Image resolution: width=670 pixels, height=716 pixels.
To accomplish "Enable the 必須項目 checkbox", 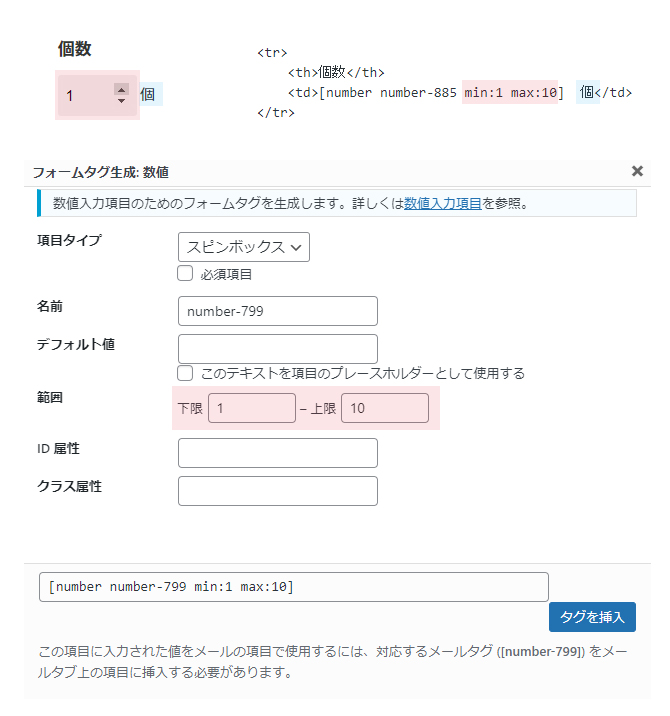I will tap(185, 273).
